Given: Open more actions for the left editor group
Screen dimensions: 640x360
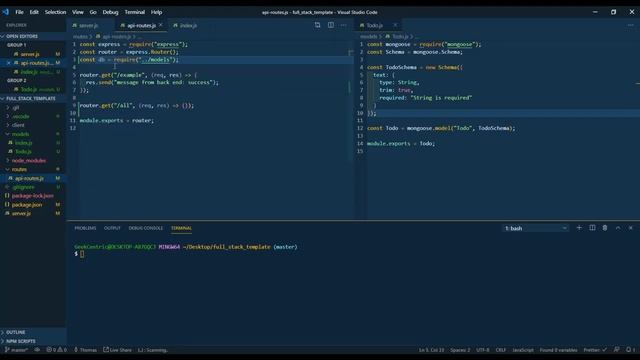Looking at the screenshot, I should point(343,25).
